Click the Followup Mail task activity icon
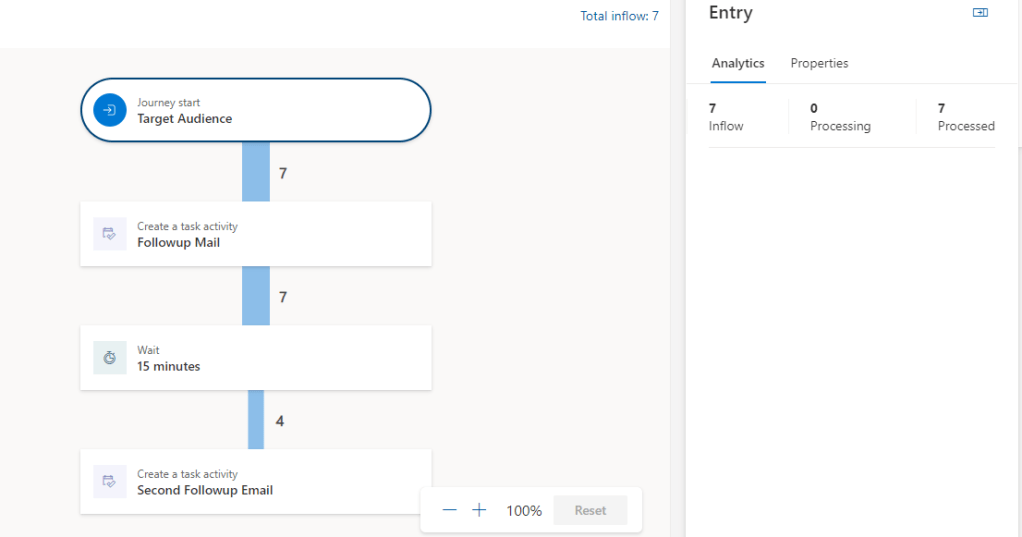This screenshot has width=1022, height=537. pyautogui.click(x=110, y=234)
